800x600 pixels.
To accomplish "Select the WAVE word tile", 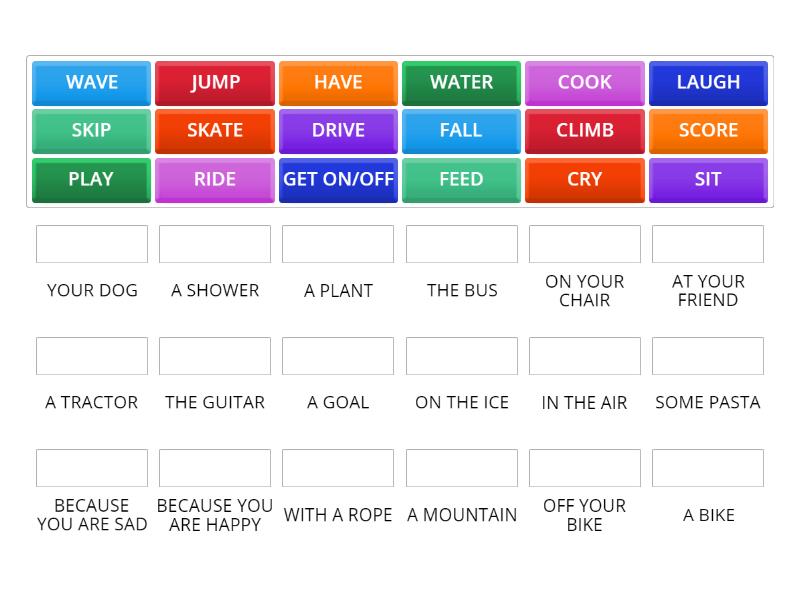I will click(90, 83).
